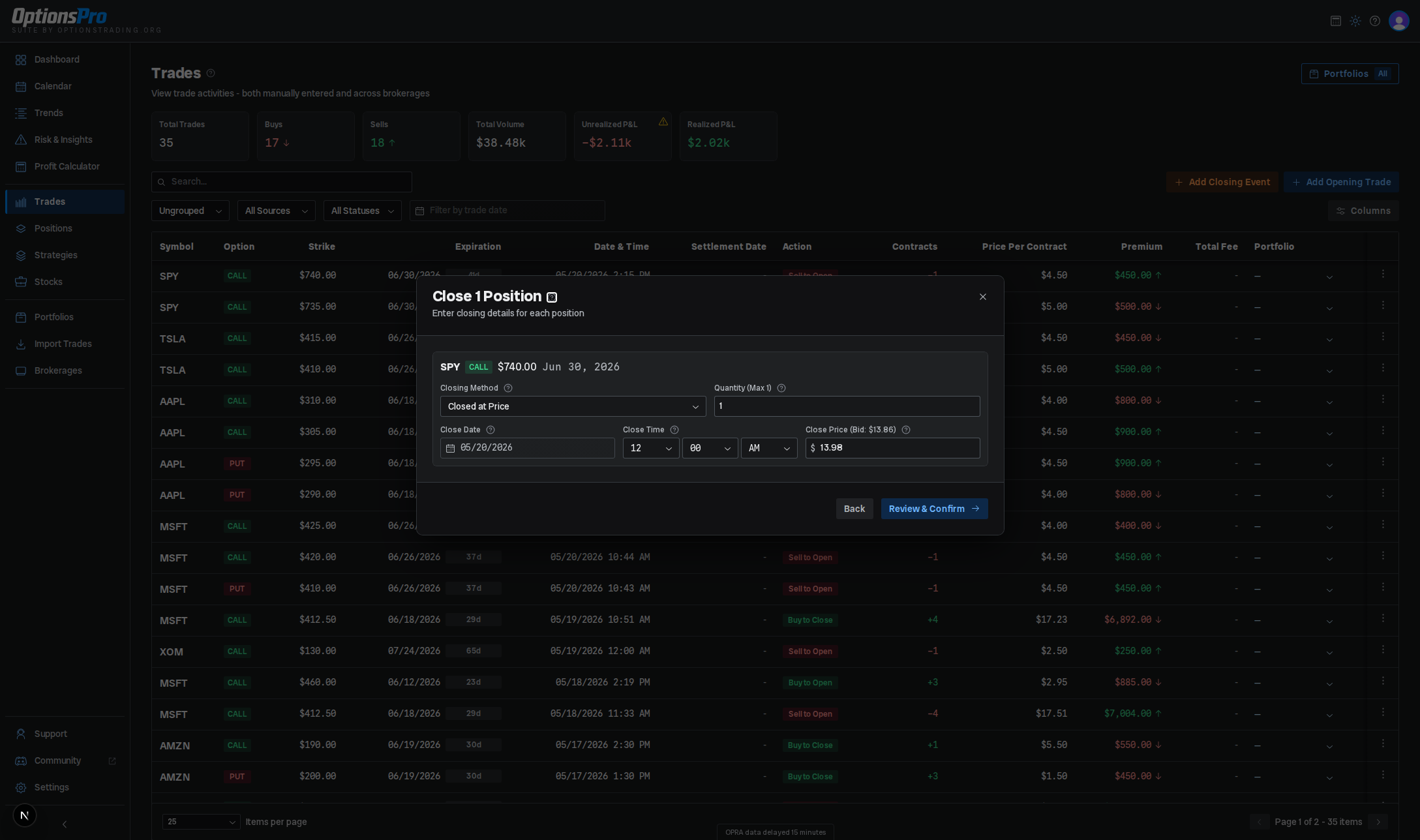Viewport: 1420px width, 840px height.
Task: Open row actions menu for XOM $130.00 trade
Action: (x=1383, y=650)
